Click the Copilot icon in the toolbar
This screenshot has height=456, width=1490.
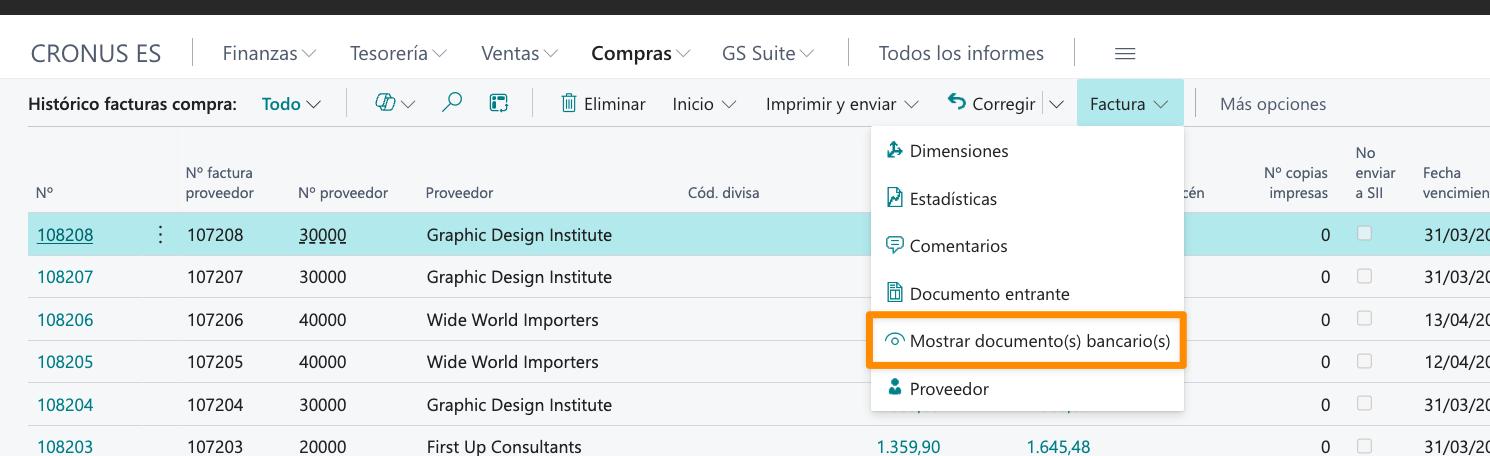click(385, 103)
